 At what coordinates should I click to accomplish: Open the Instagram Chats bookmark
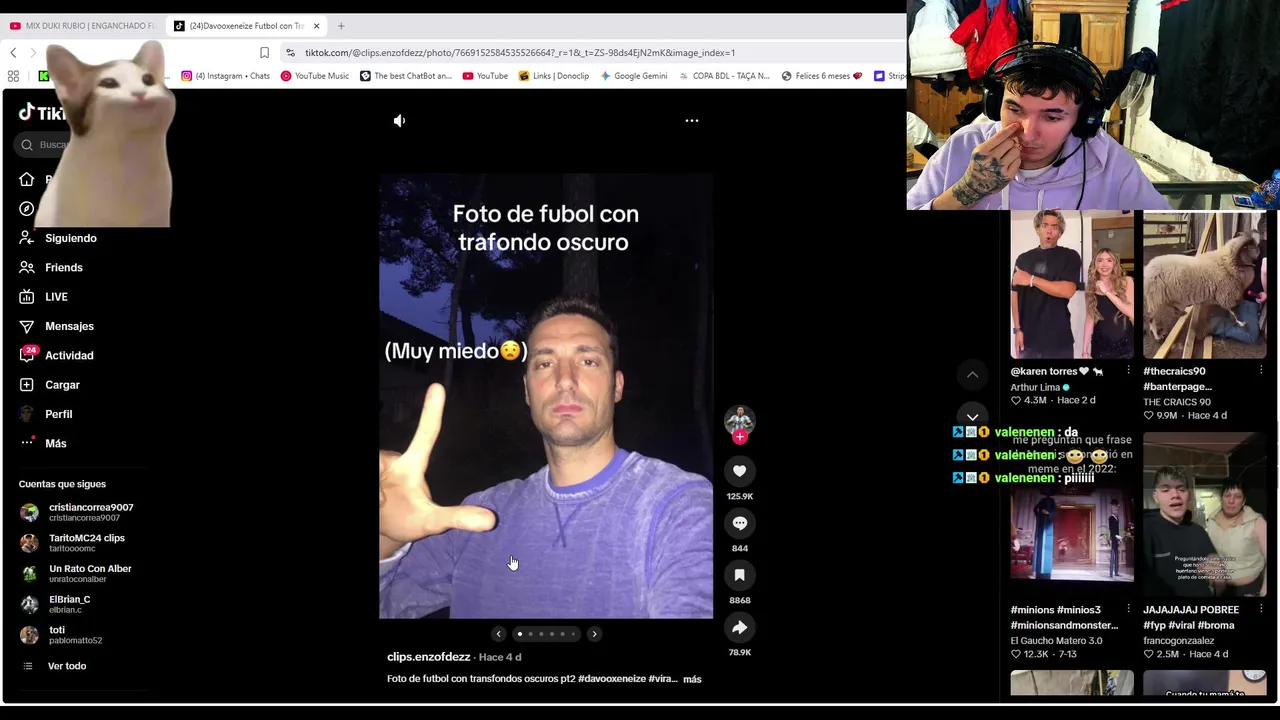225,76
